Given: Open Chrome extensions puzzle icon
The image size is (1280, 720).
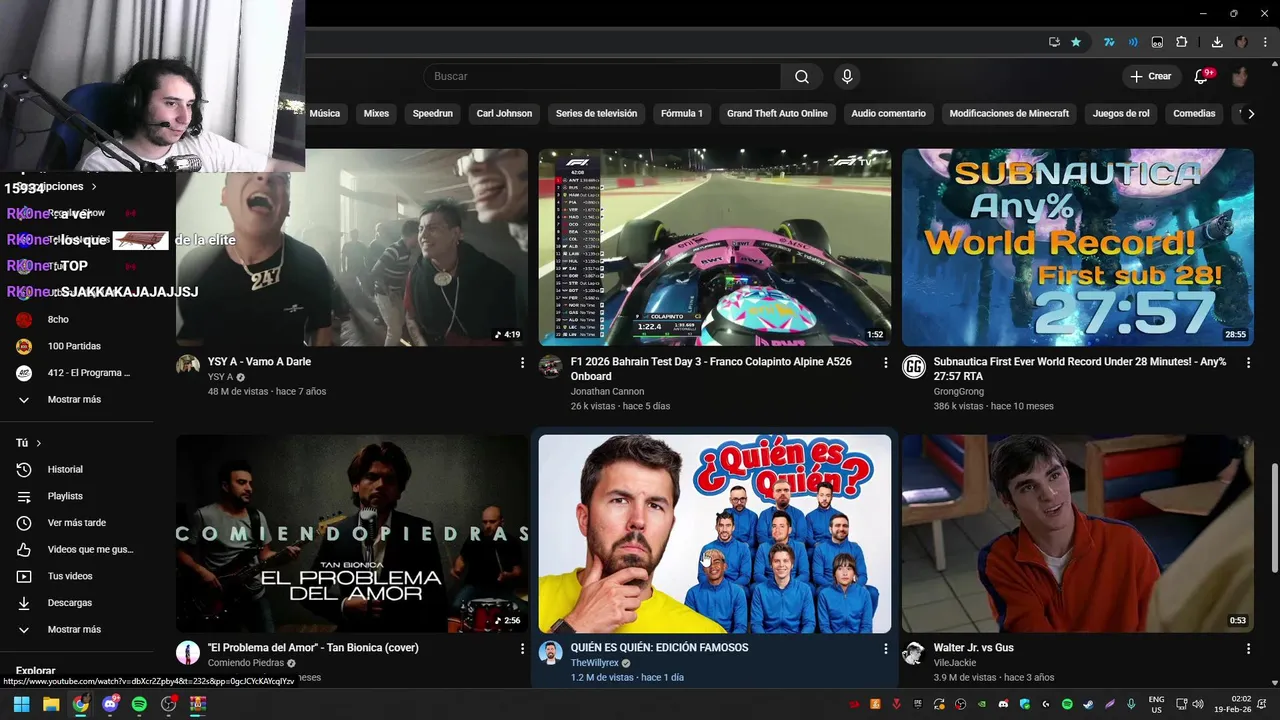Looking at the screenshot, I should point(1182,42).
